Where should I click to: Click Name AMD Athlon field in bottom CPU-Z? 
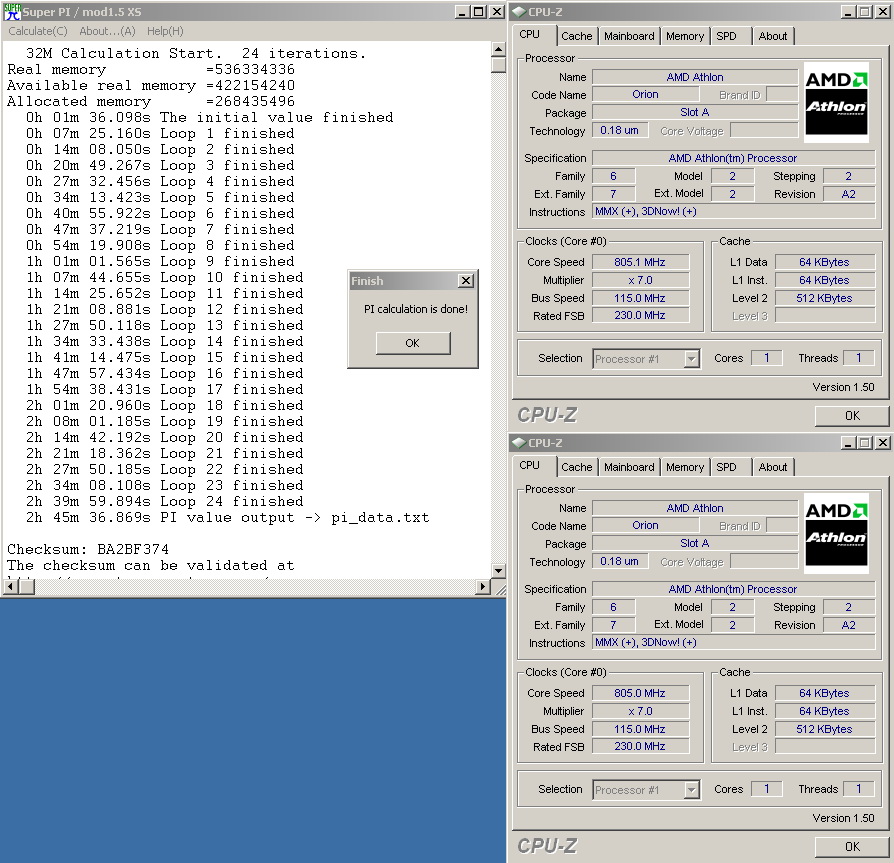tap(694, 508)
